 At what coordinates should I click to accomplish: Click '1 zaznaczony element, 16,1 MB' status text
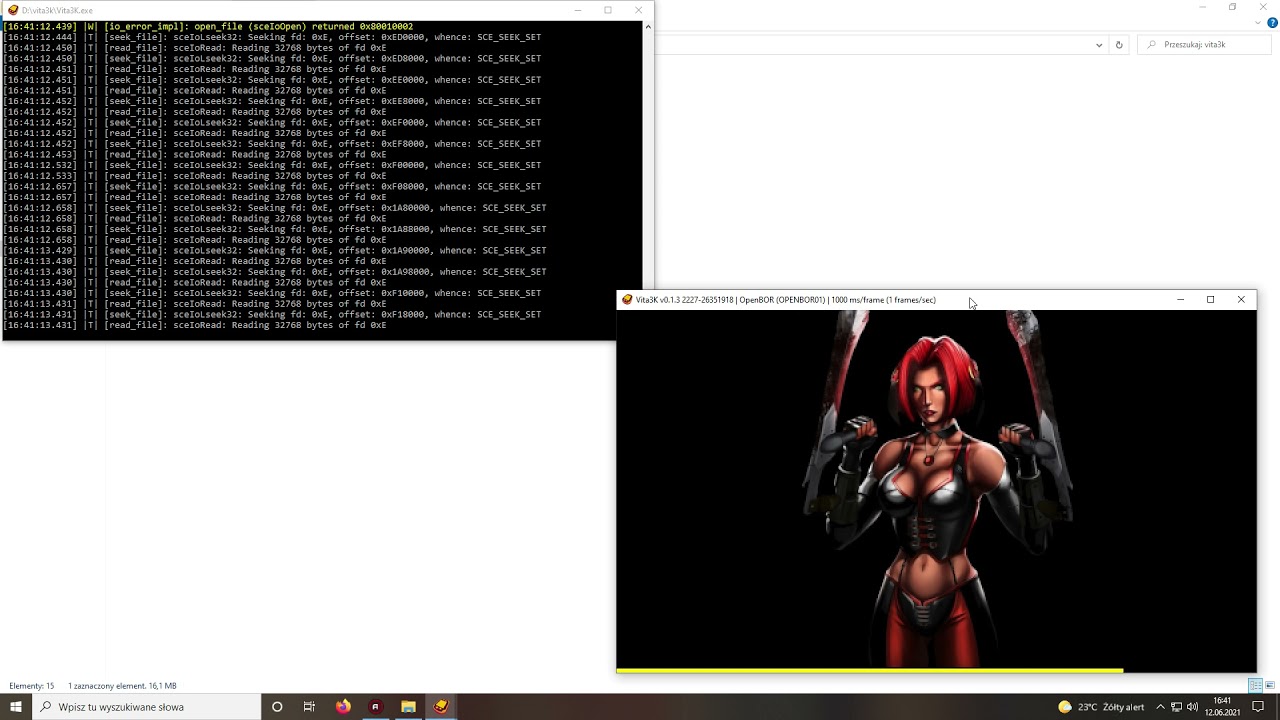point(122,686)
